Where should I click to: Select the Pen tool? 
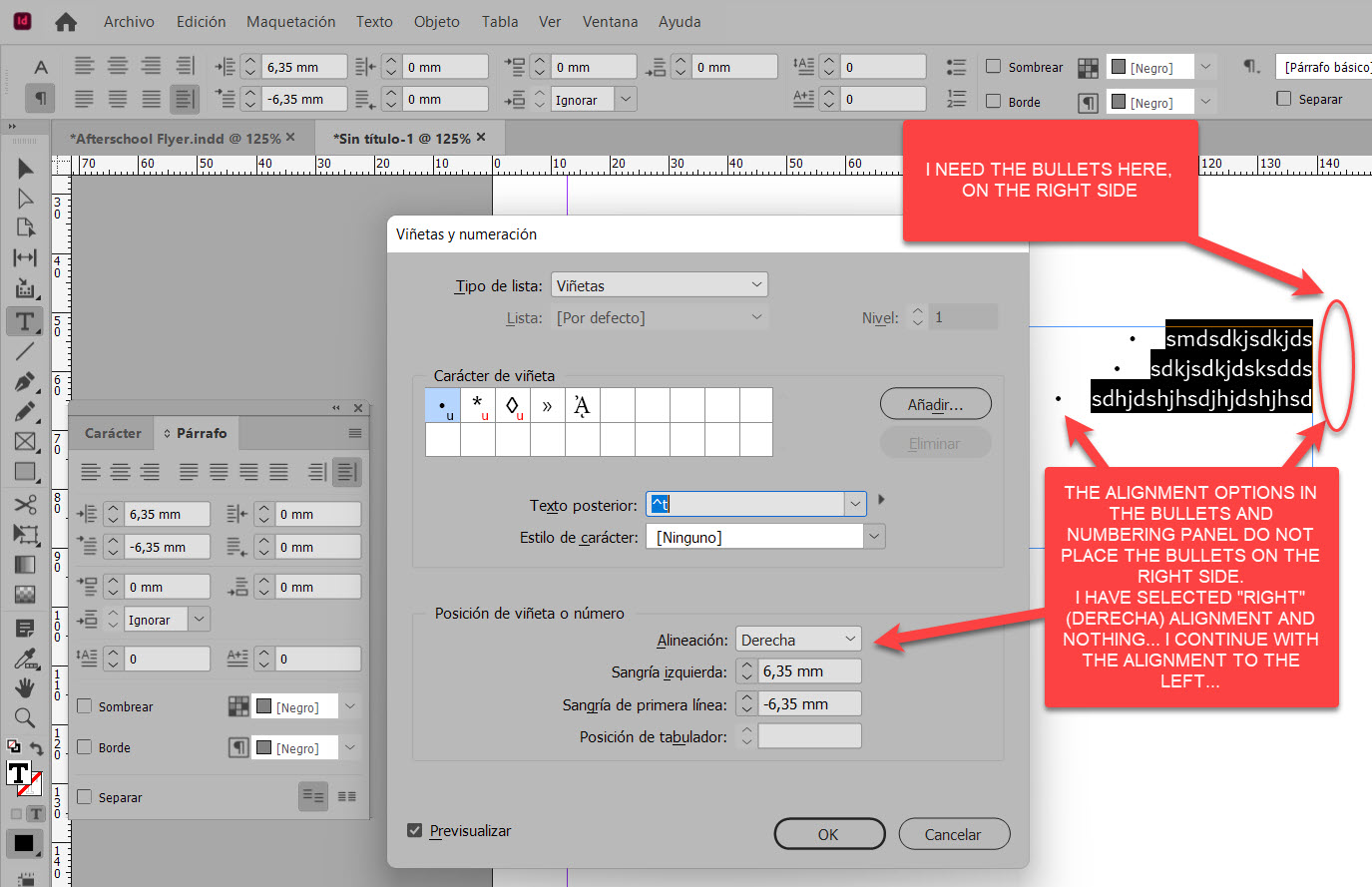click(25, 381)
